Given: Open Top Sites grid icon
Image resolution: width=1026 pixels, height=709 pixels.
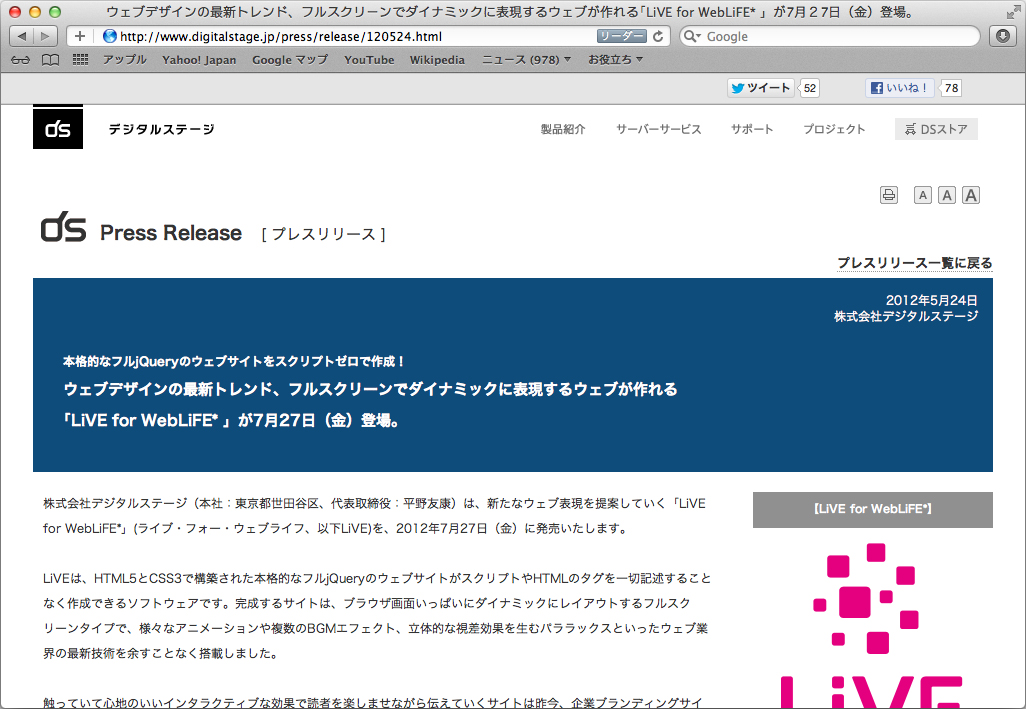Looking at the screenshot, I should coord(80,60).
